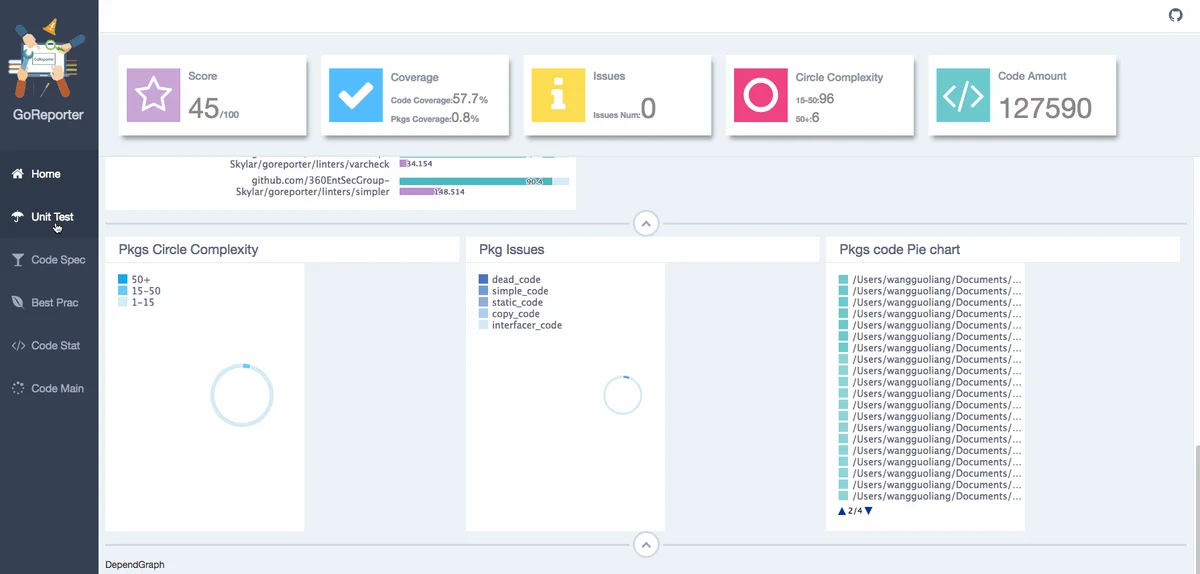Toggle the dead_code legend entry
The image size is (1200, 574).
(x=509, y=280)
